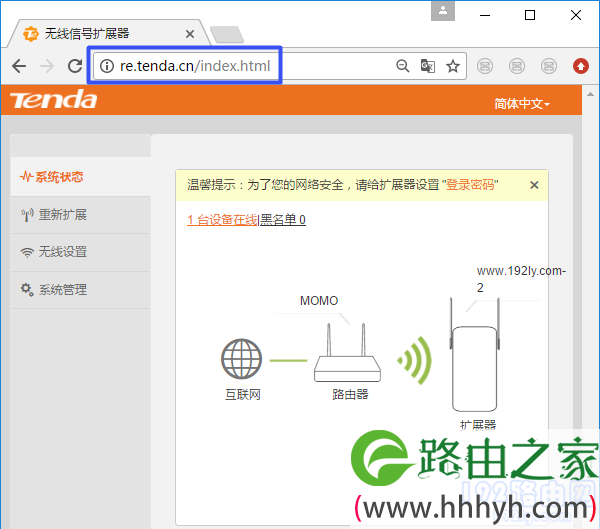Dismiss the yellow 温馨提示 notice

coord(534,185)
